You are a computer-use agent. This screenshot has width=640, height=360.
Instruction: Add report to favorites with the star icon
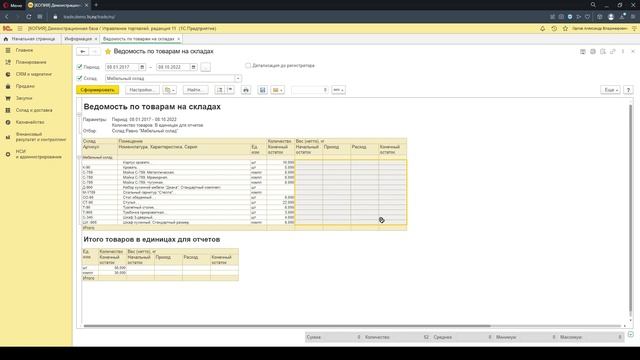coord(108,51)
